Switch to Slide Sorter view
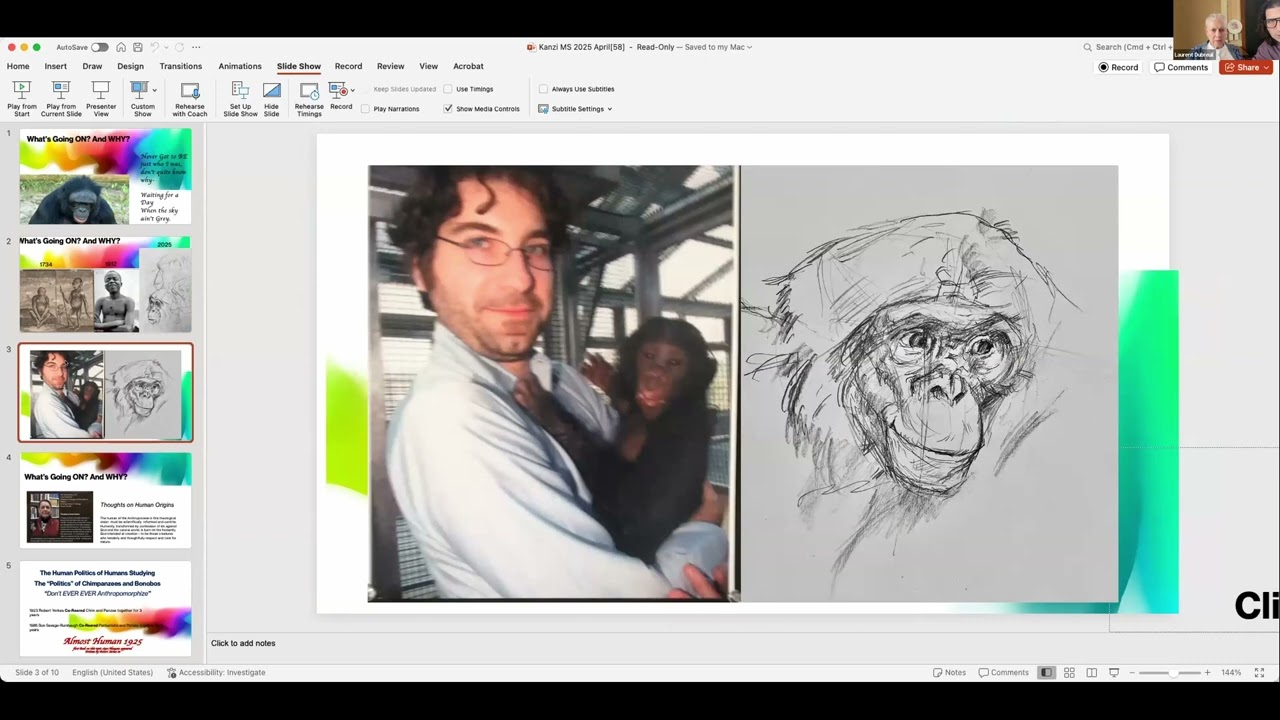 pos(1069,673)
